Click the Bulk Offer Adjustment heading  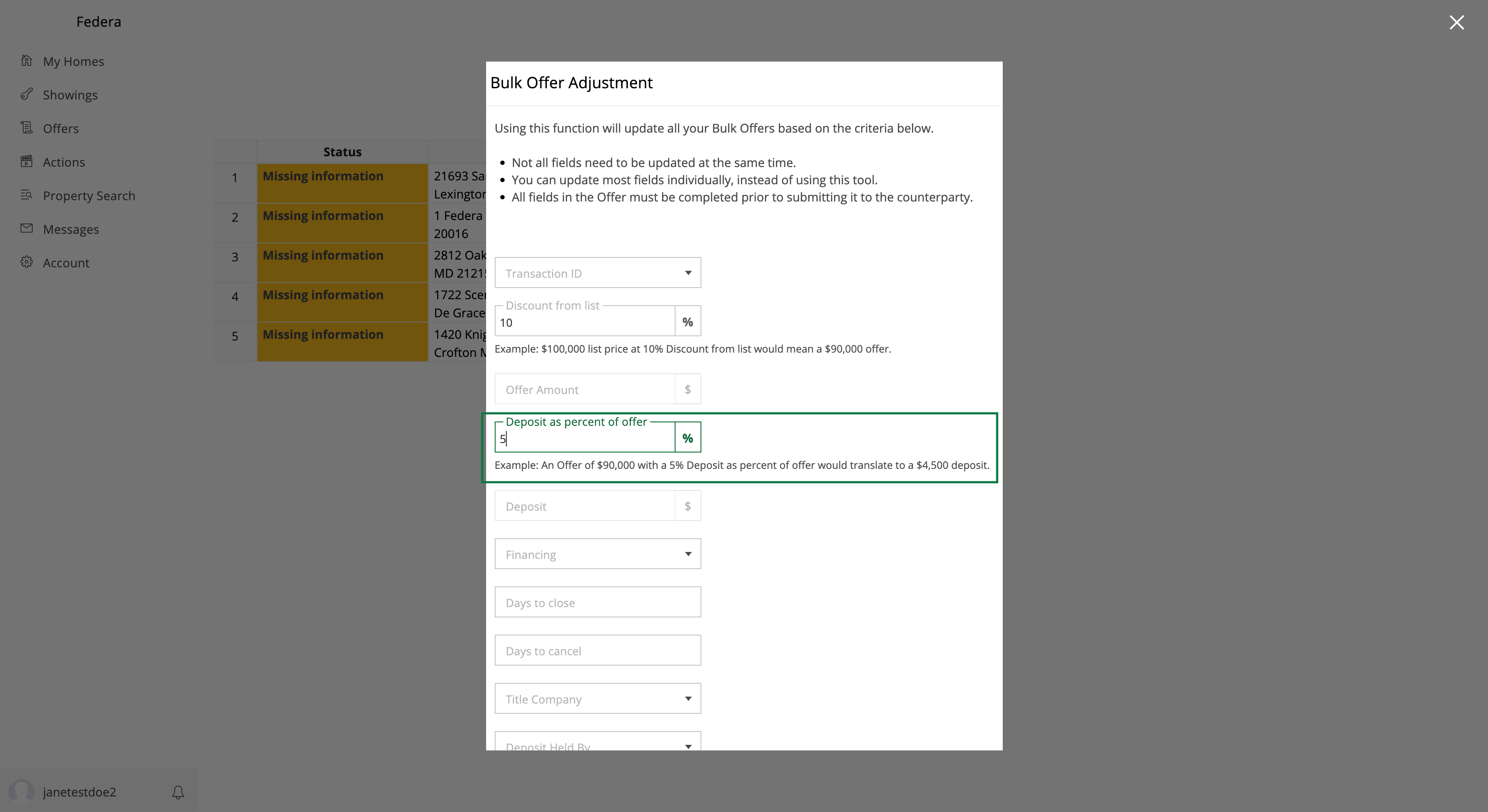pos(571,83)
